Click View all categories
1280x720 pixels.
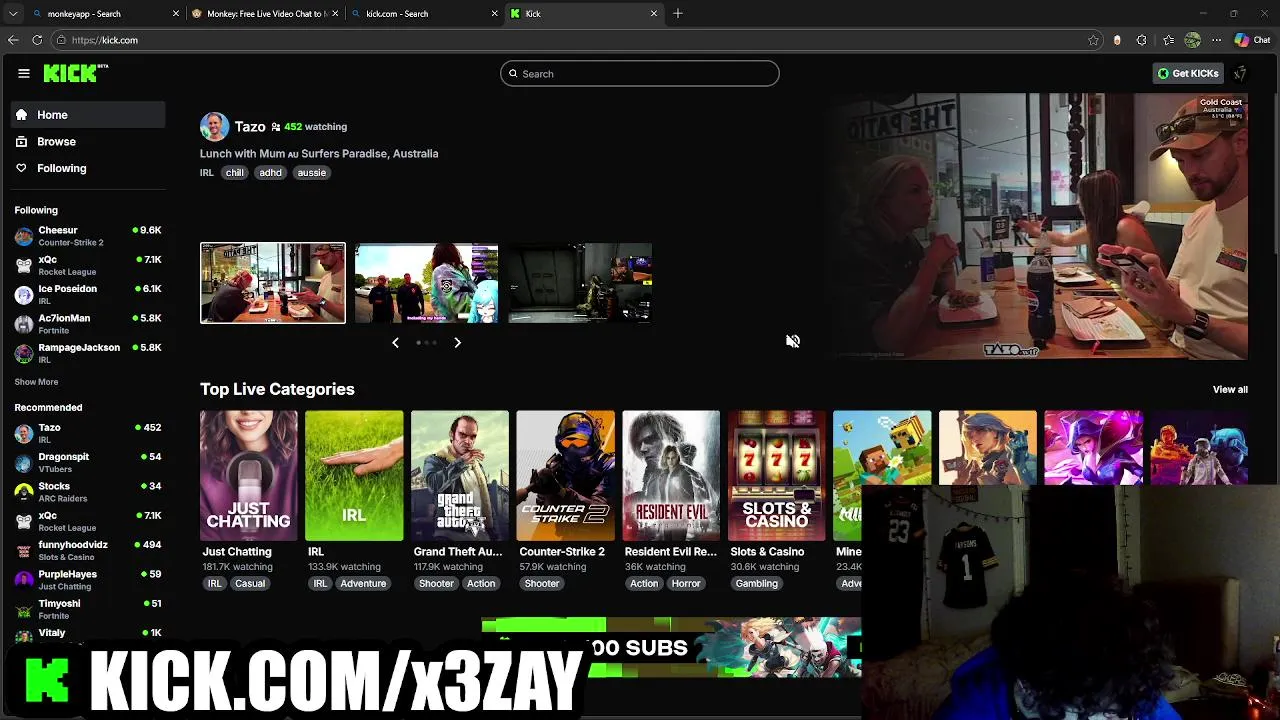point(1230,390)
